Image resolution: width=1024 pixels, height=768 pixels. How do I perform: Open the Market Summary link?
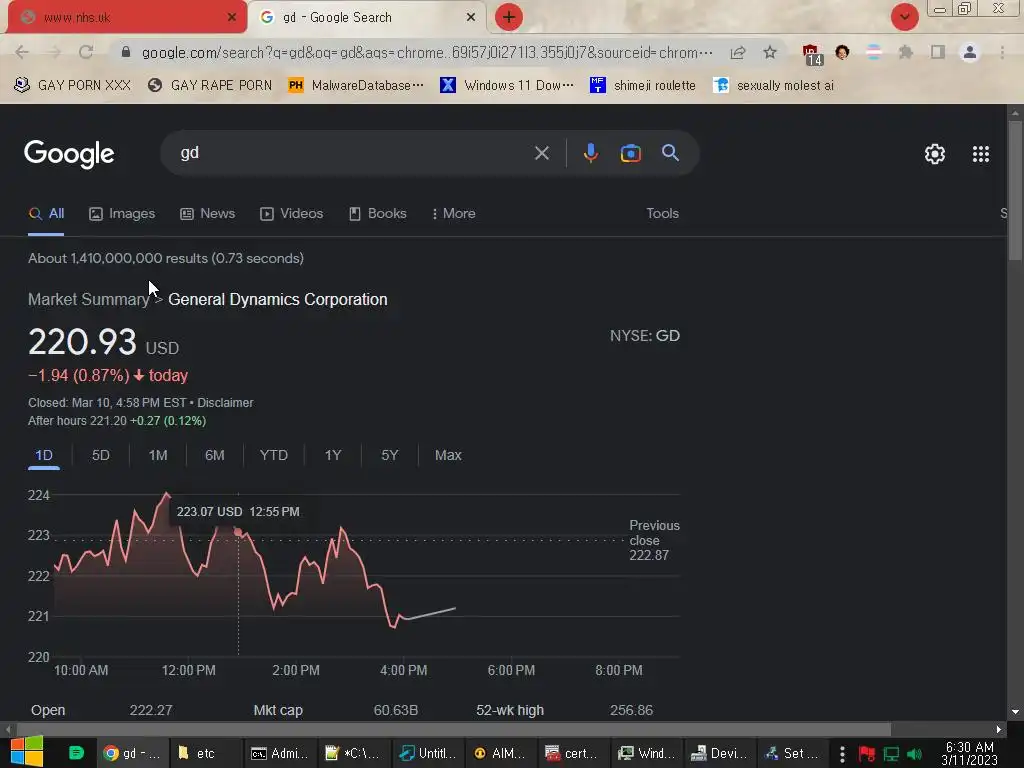pyautogui.click(x=89, y=300)
